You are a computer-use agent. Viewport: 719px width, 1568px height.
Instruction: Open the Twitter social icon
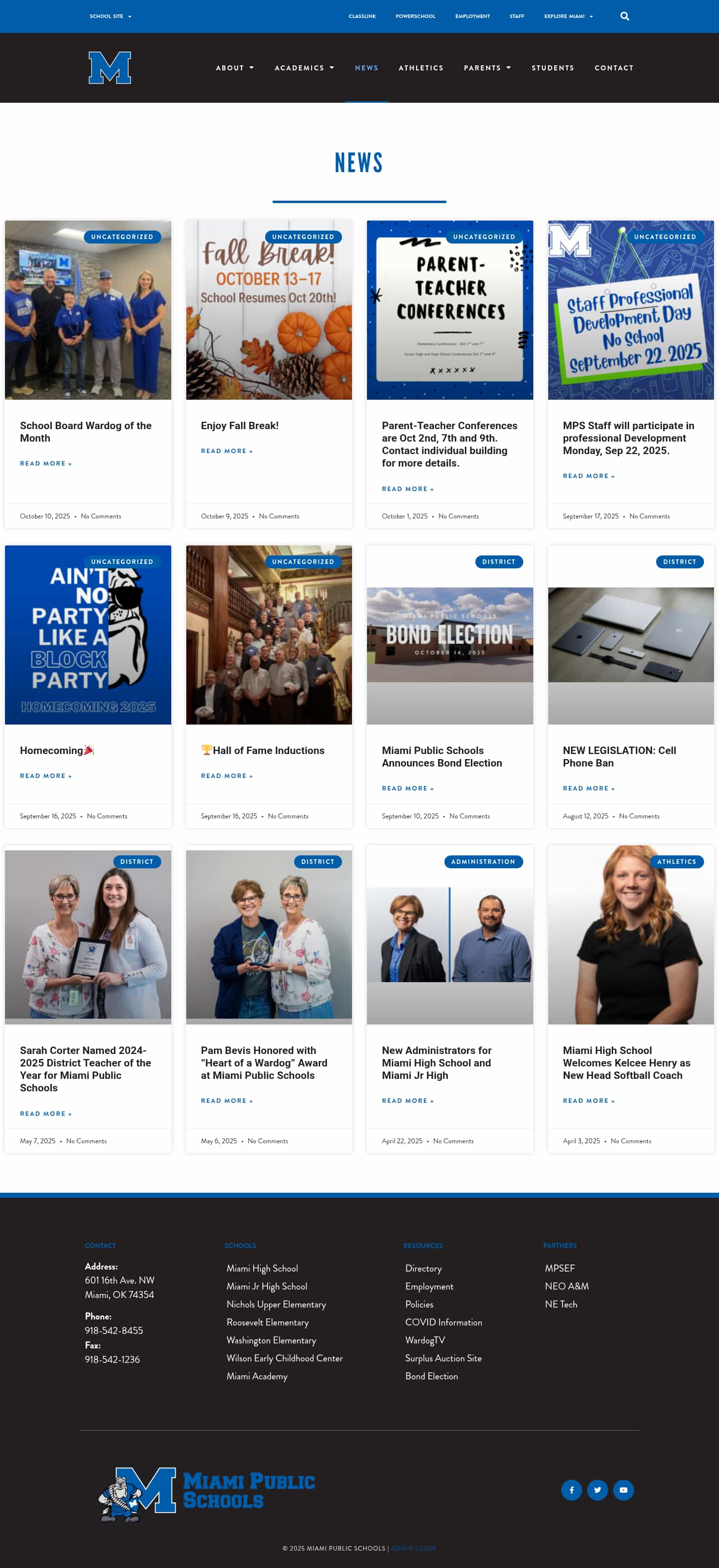[x=597, y=1490]
